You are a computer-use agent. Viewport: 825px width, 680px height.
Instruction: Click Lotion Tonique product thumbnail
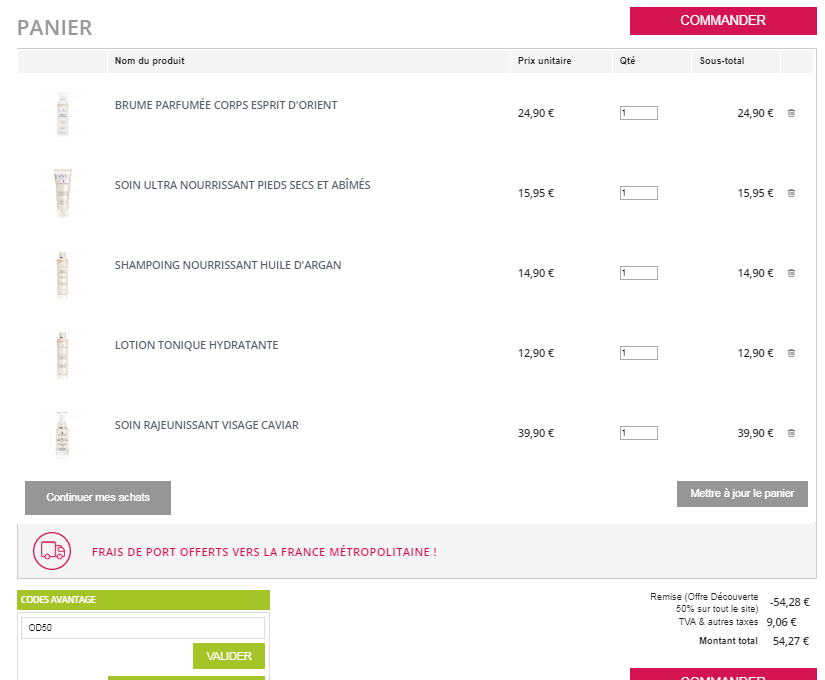tap(62, 353)
